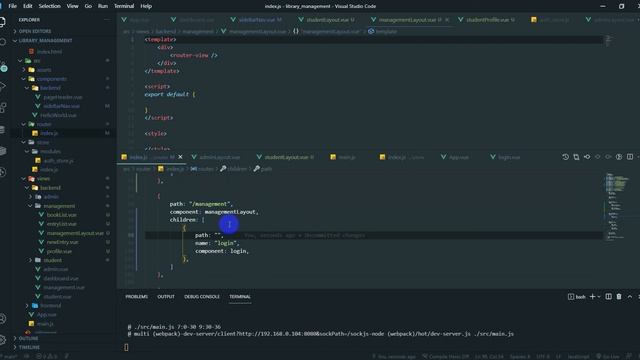
Task: Collapse the views folder
Action: tap(43, 179)
